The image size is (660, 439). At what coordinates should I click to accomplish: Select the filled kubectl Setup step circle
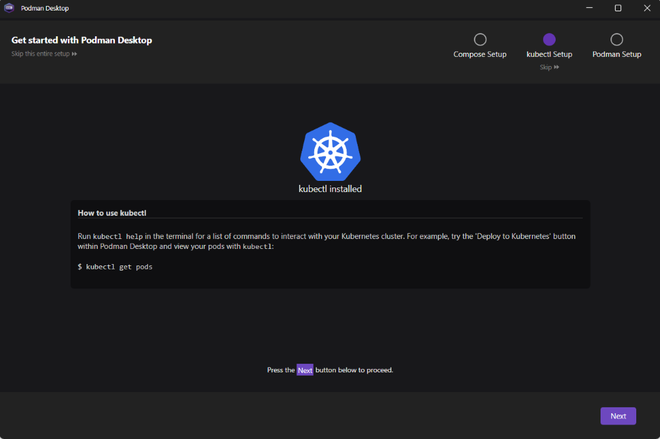(x=549, y=40)
